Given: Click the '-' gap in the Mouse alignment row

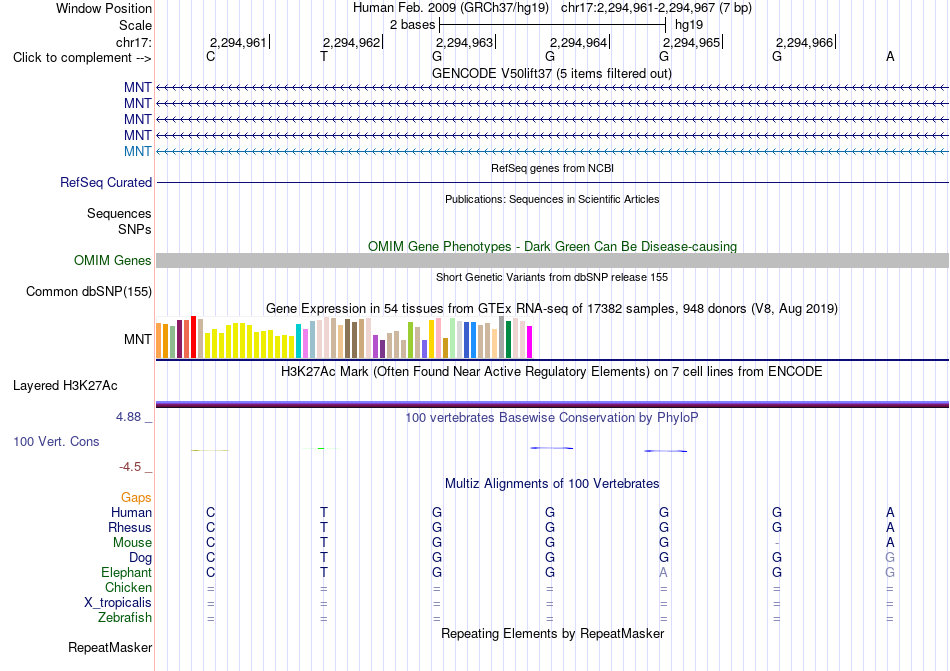Looking at the screenshot, I should [777, 543].
